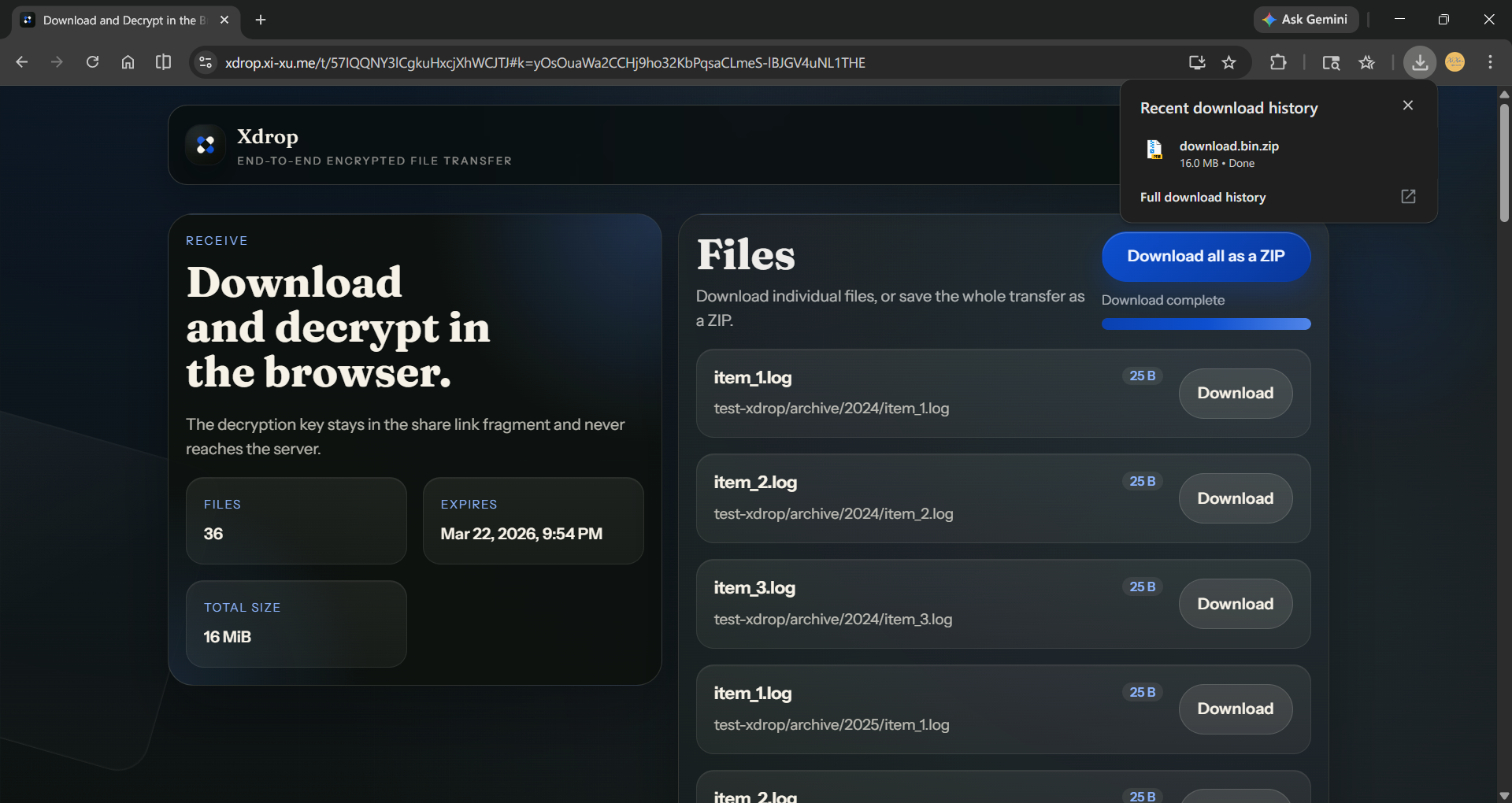Download item_1.log from archive/2024
1512x803 pixels.
coord(1235,394)
